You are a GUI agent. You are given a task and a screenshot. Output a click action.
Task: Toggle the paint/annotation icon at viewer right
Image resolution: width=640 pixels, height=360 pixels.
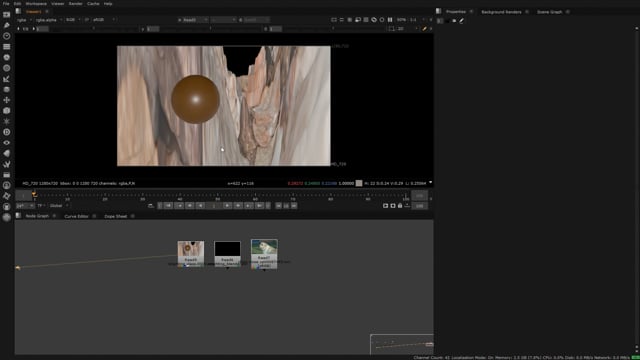pos(424,29)
